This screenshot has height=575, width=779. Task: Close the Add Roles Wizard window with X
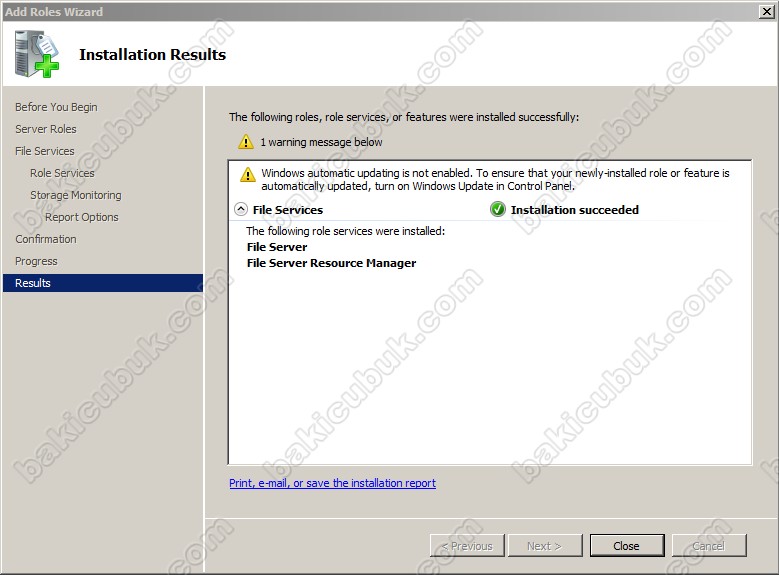(x=767, y=11)
